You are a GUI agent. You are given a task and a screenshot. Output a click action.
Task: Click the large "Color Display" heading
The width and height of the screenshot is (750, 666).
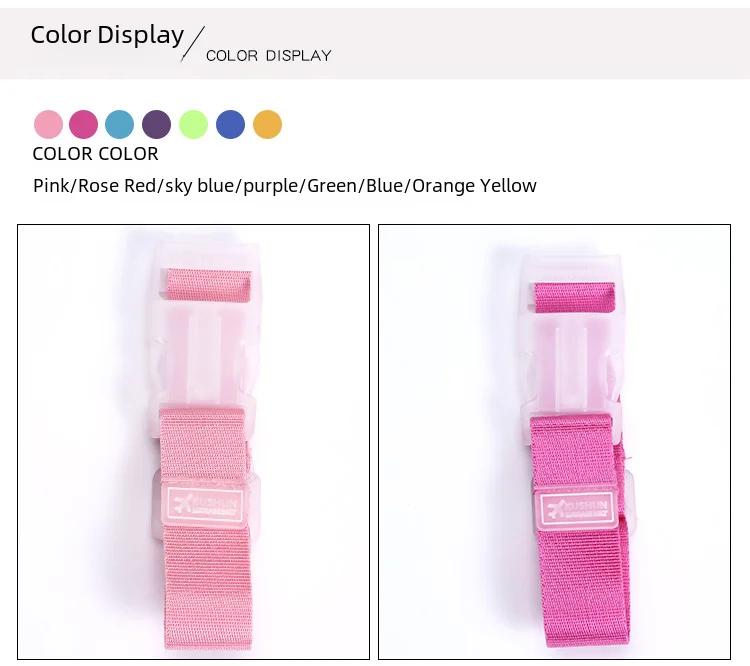pyautogui.click(x=107, y=35)
